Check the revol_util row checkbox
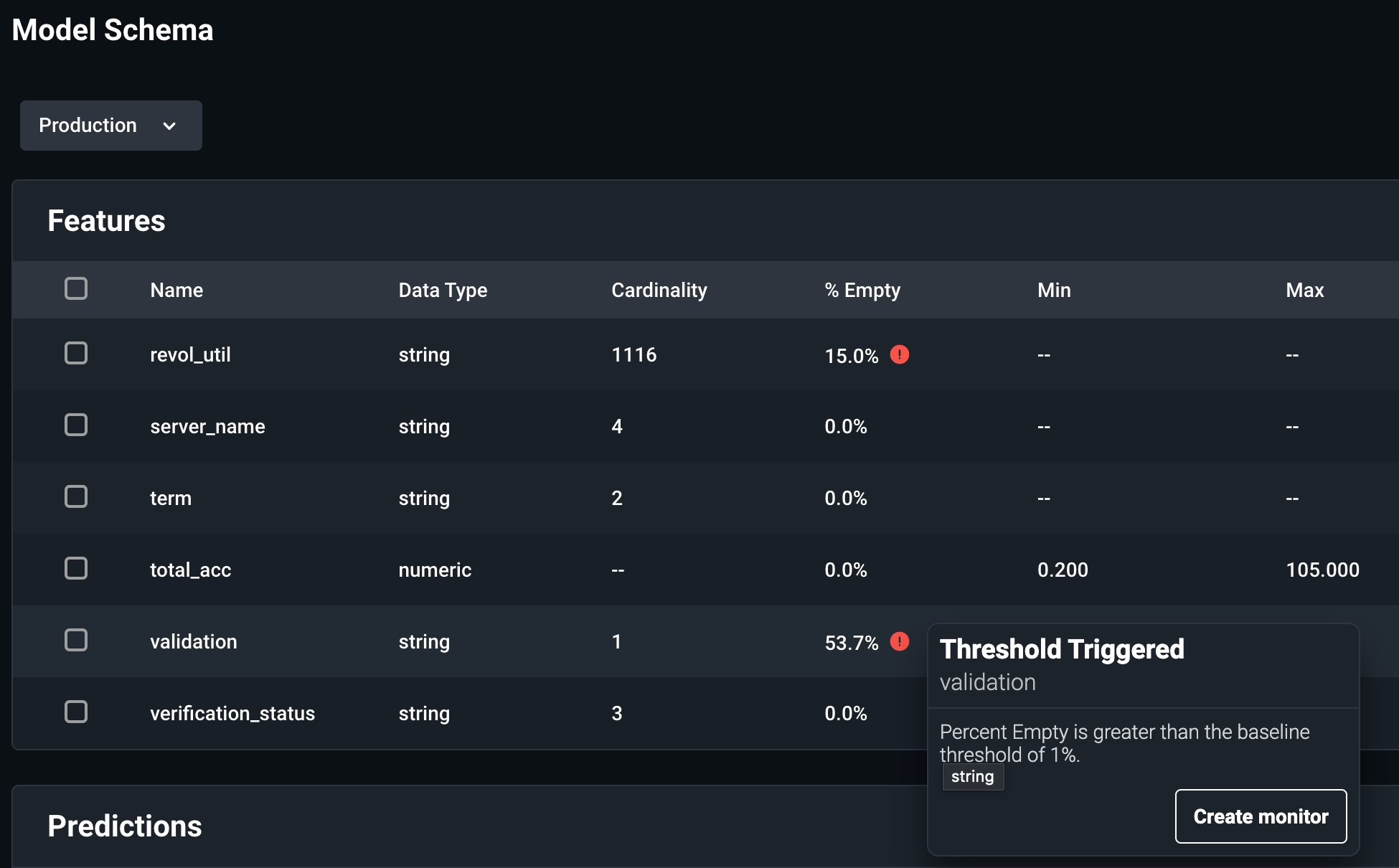The image size is (1399, 868). click(76, 353)
